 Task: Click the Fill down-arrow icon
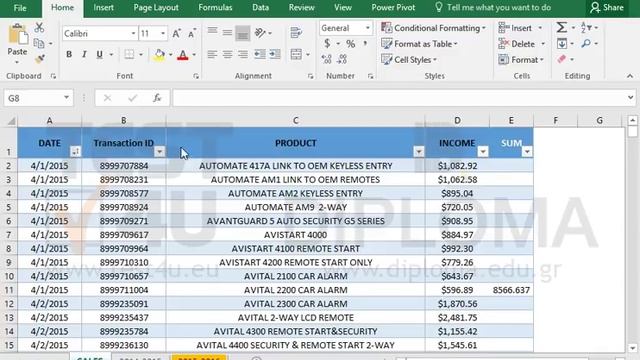point(562,43)
